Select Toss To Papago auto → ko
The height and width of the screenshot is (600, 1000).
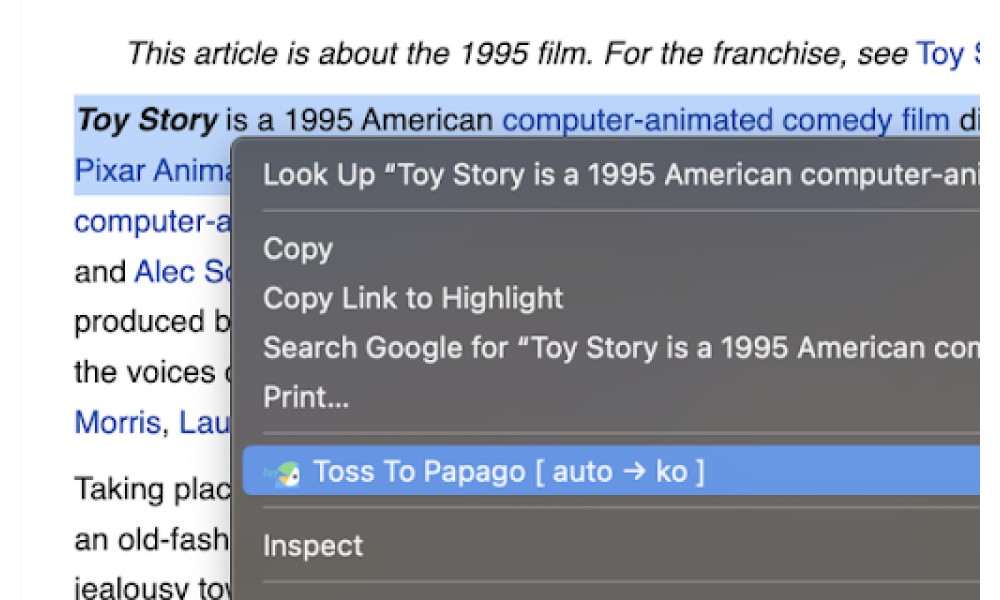611,471
